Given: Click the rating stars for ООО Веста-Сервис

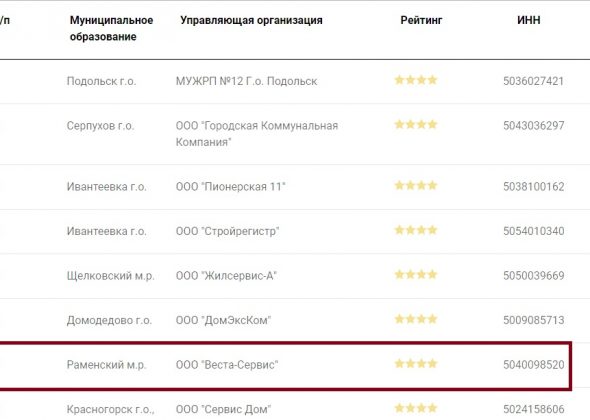Looking at the screenshot, I should [x=416, y=364].
